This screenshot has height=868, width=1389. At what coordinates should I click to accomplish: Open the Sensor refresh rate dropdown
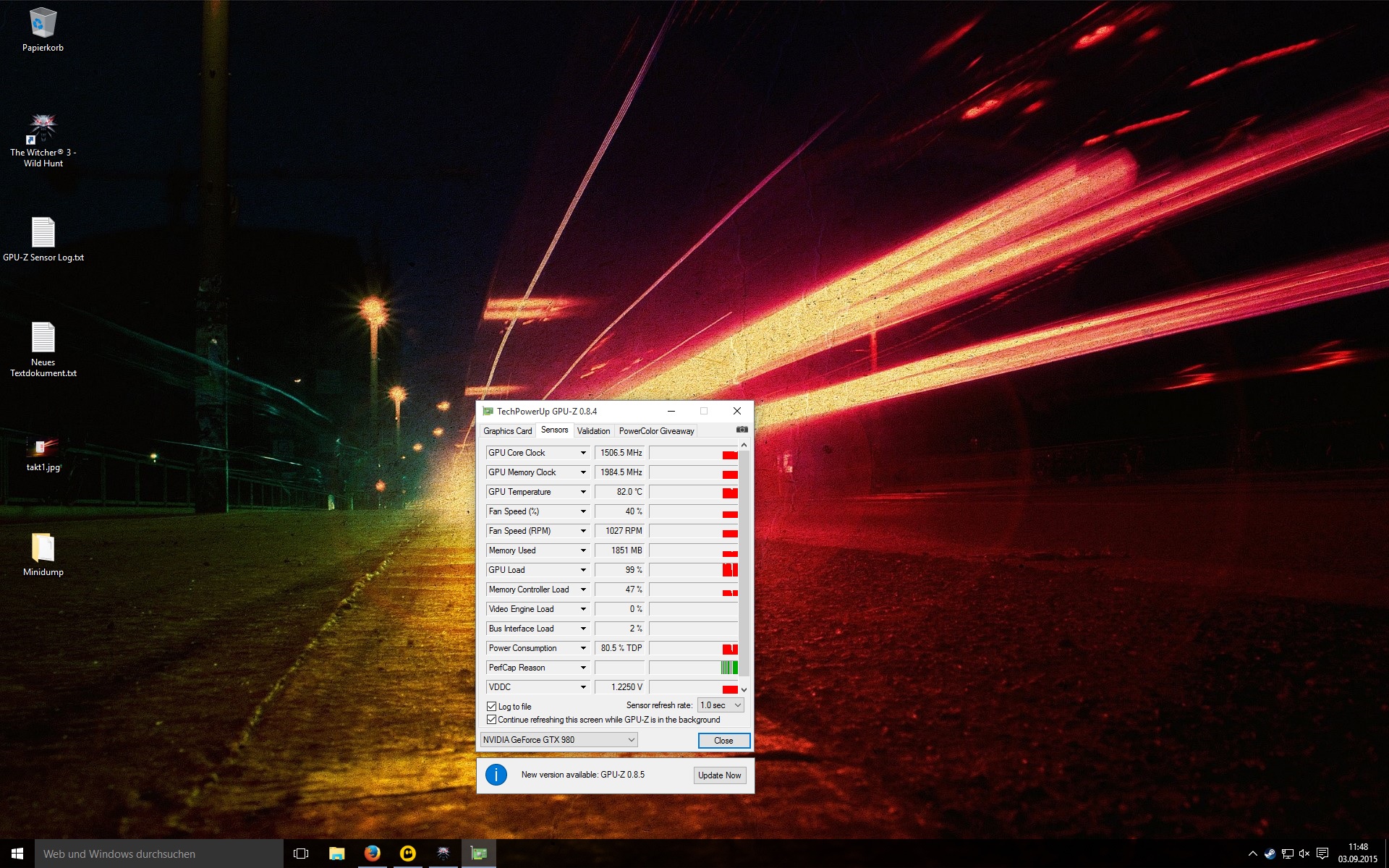[721, 705]
